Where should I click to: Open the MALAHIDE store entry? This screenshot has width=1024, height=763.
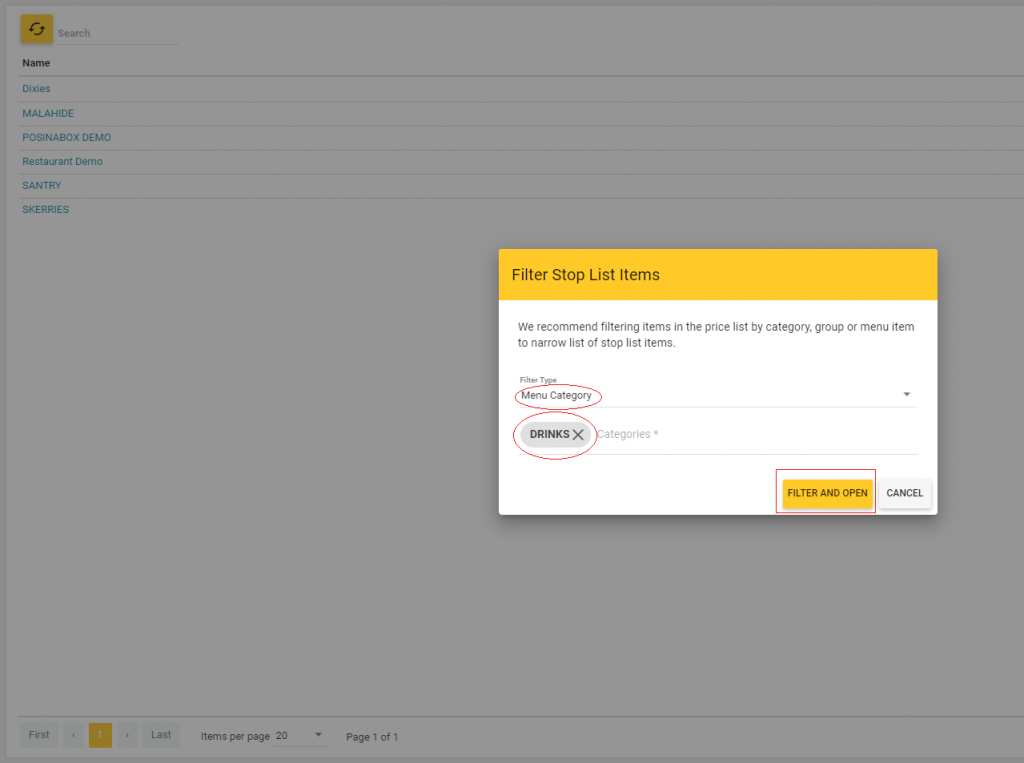click(x=47, y=113)
